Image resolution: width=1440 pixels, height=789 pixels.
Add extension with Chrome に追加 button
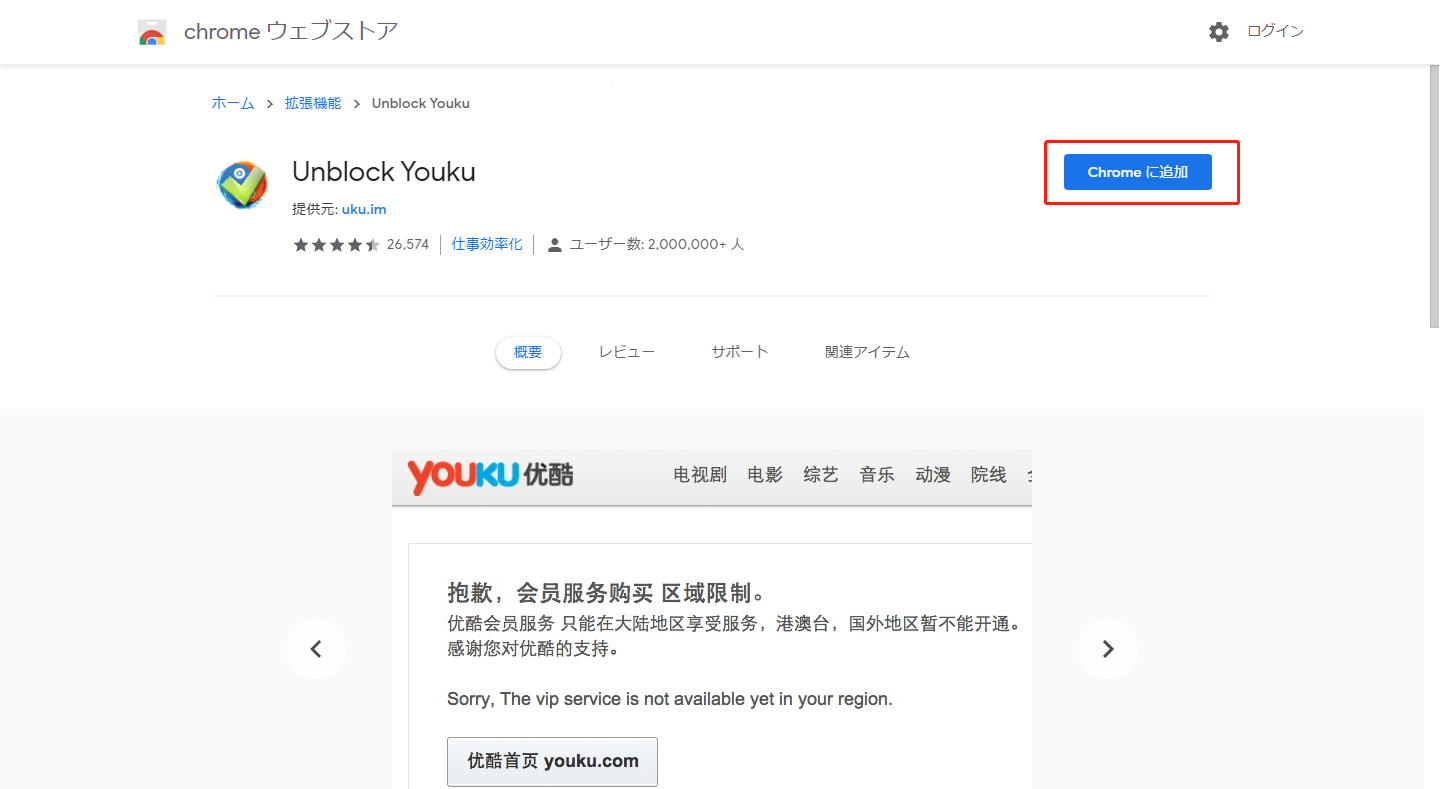pos(1137,172)
